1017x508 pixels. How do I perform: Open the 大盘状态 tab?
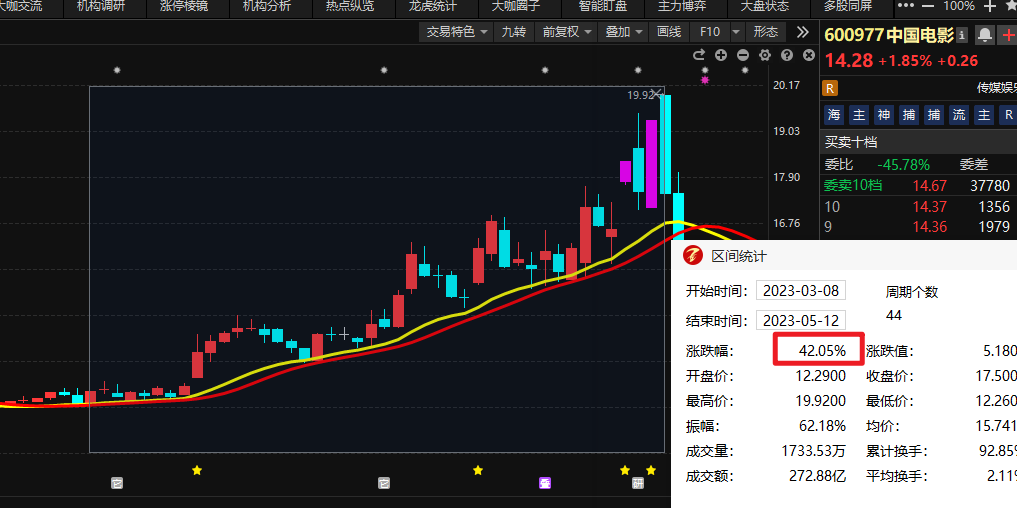pos(765,7)
